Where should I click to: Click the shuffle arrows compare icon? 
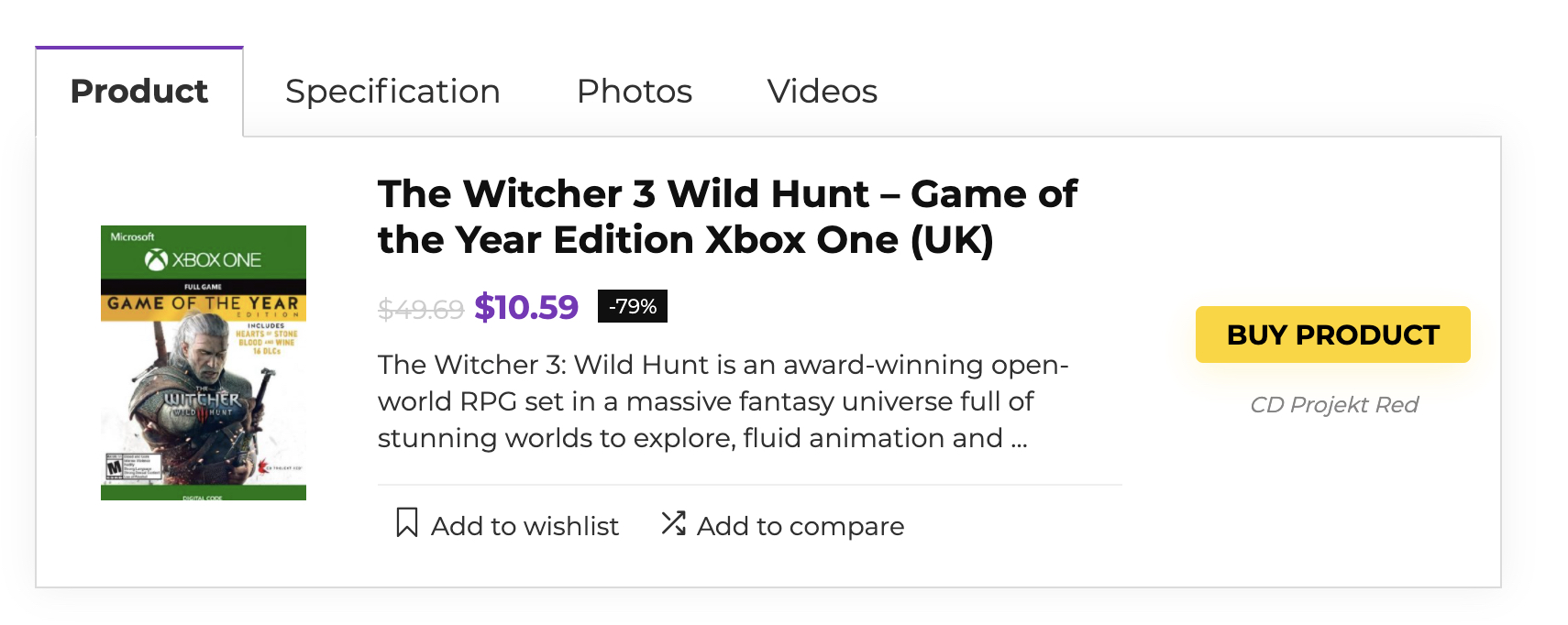[674, 523]
